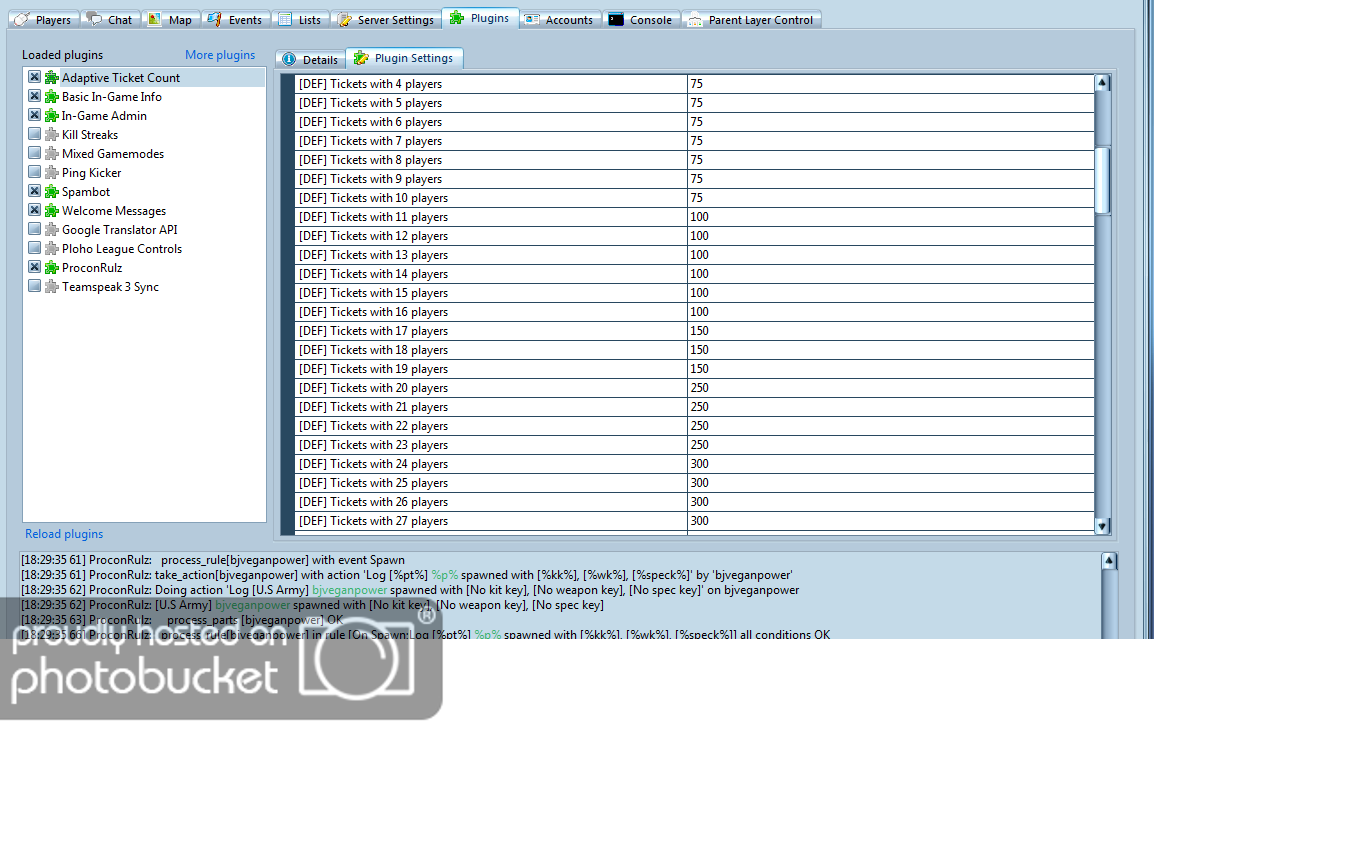Click the Details info icon

(289, 59)
